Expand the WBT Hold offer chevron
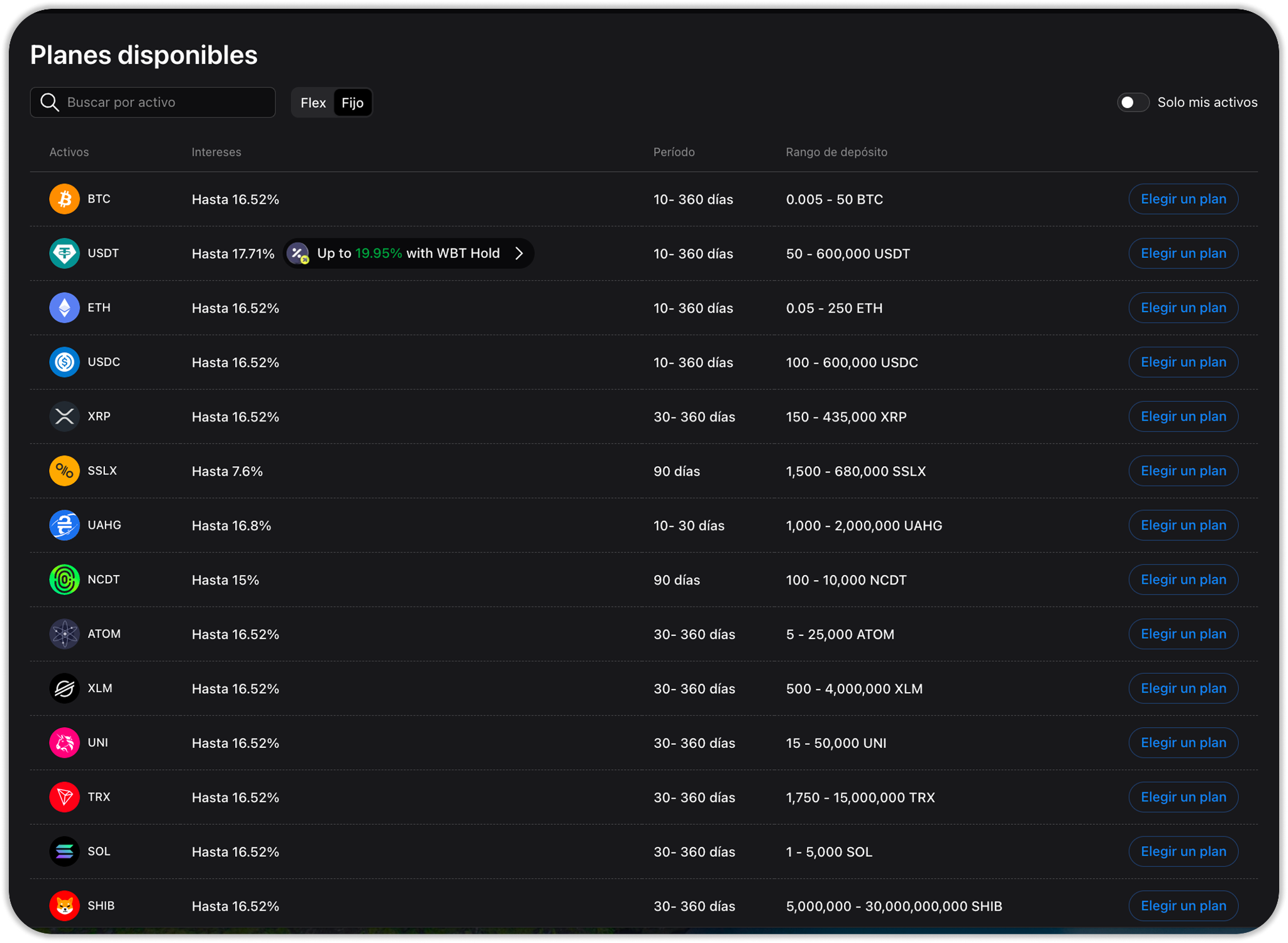This screenshot has height=943, width=1288. (x=519, y=254)
